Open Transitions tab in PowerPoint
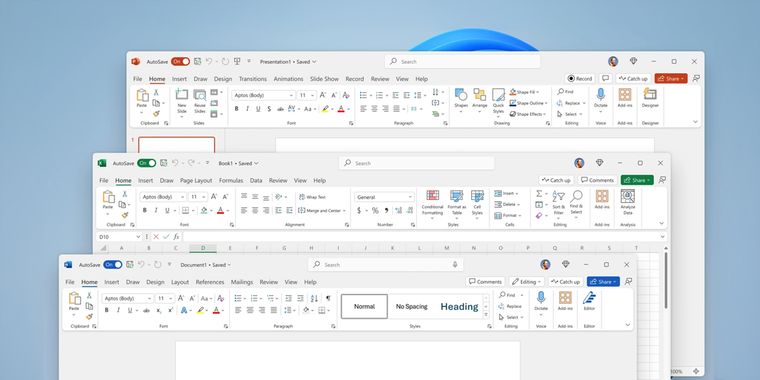 253,79
